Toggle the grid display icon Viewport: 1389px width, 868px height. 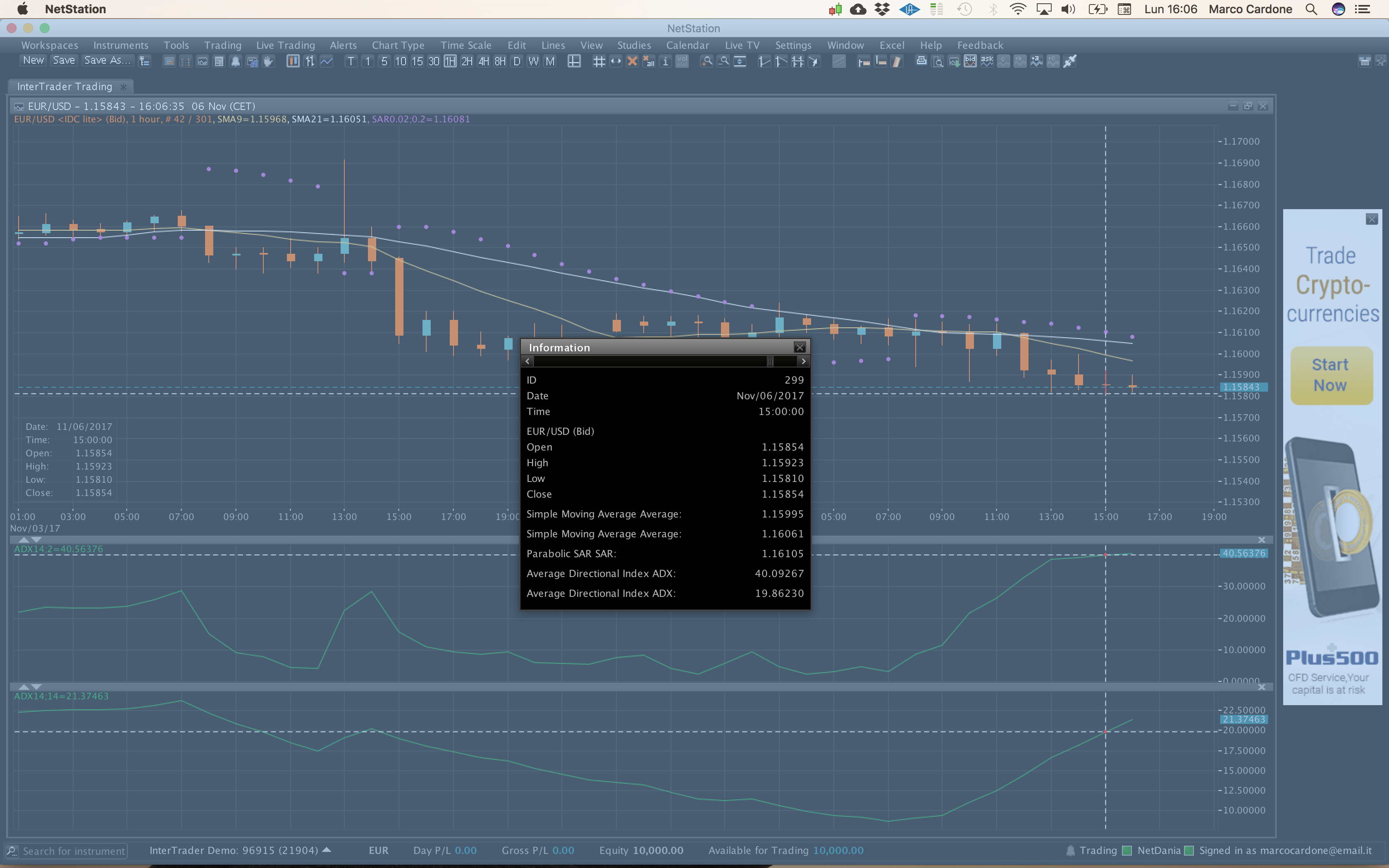pos(599,61)
